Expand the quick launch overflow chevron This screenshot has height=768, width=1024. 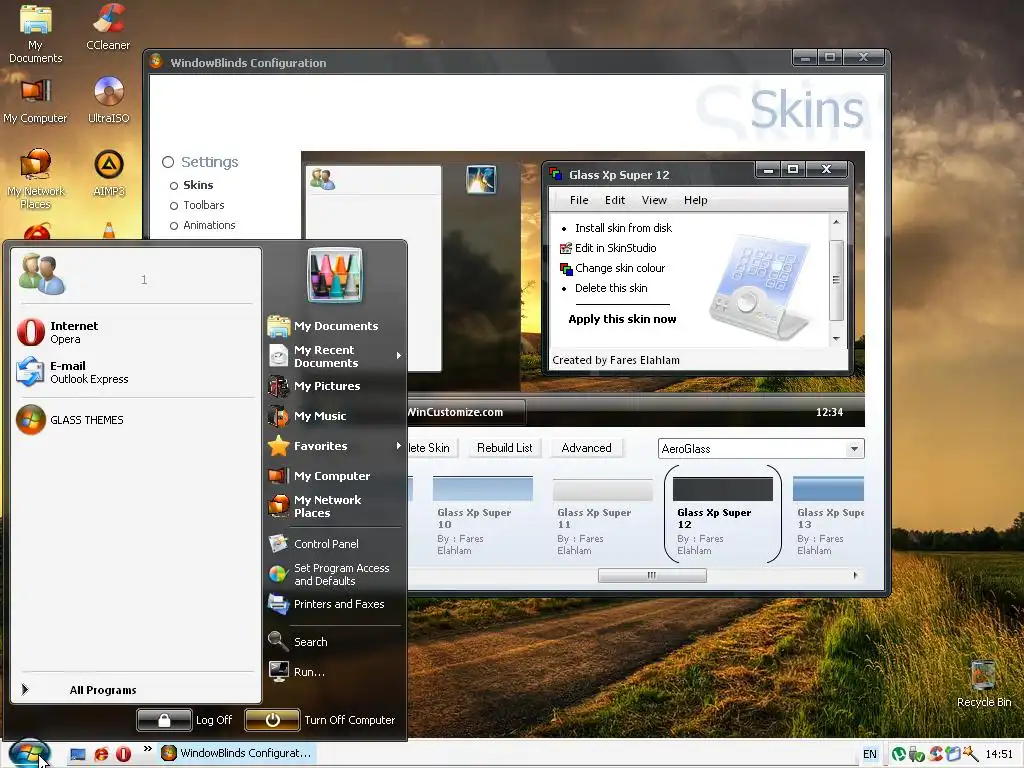148,748
